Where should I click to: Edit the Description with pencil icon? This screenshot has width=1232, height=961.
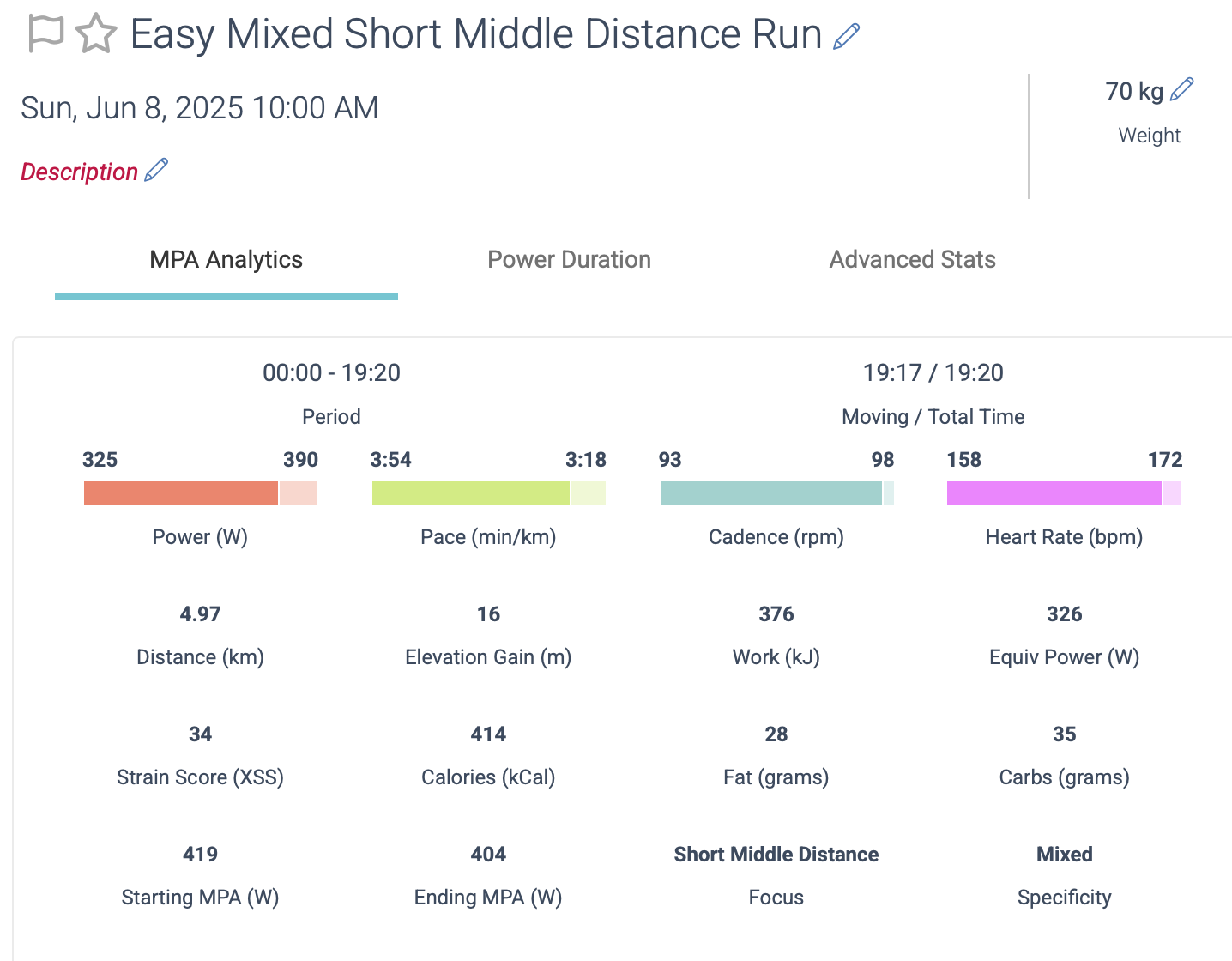pos(156,170)
